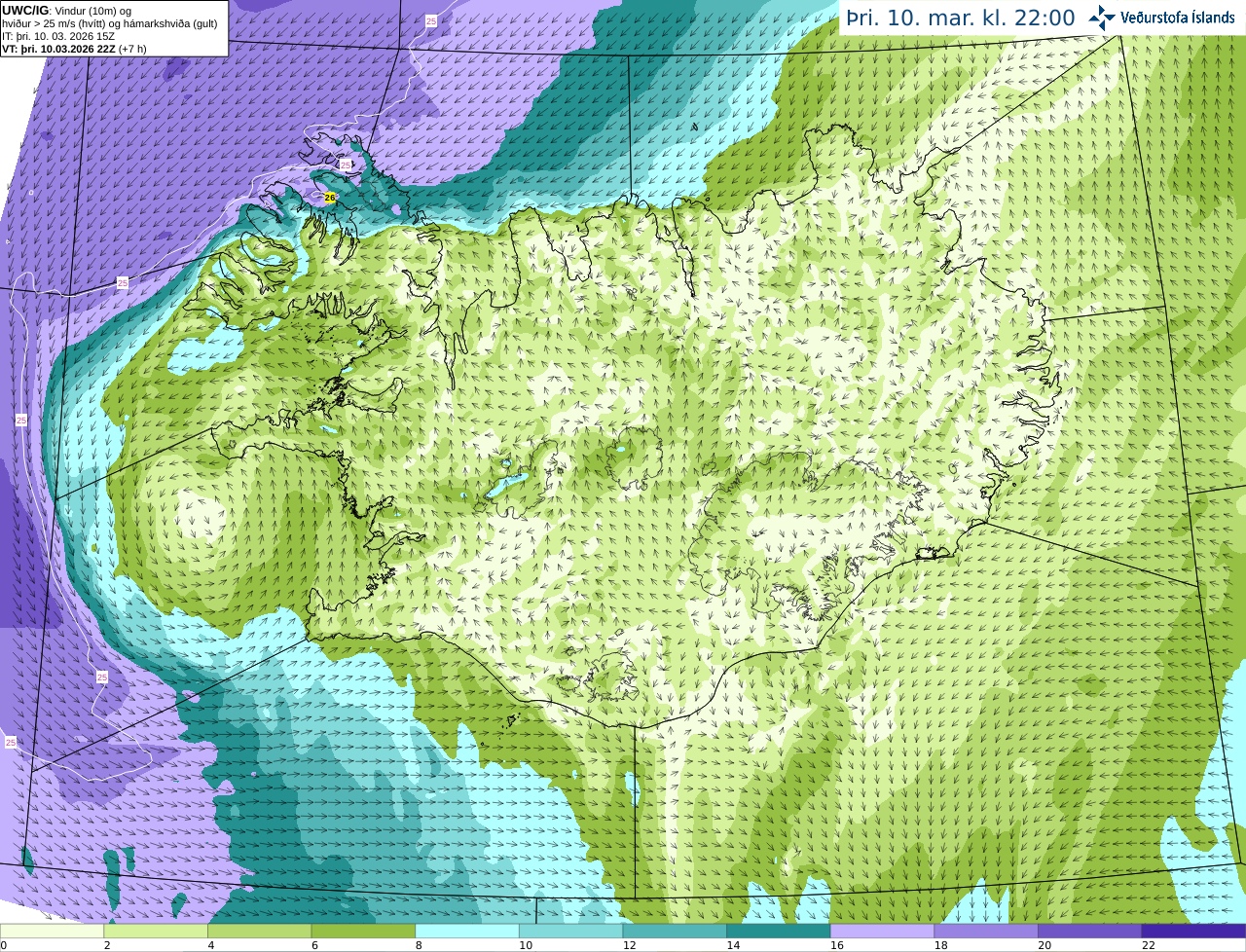Pick the 14–16 m/s dark teal legend swatch
Viewport: 1246px width, 952px height.
[x=779, y=932]
